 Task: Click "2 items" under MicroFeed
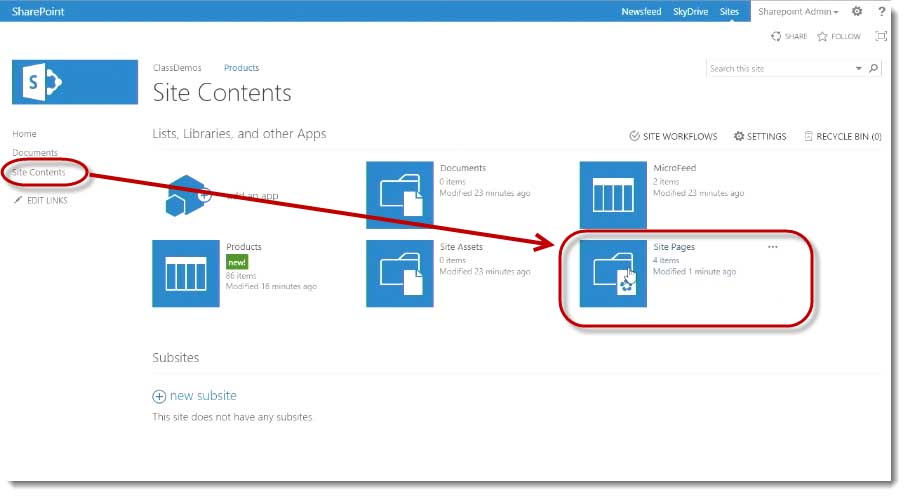click(x=666, y=182)
